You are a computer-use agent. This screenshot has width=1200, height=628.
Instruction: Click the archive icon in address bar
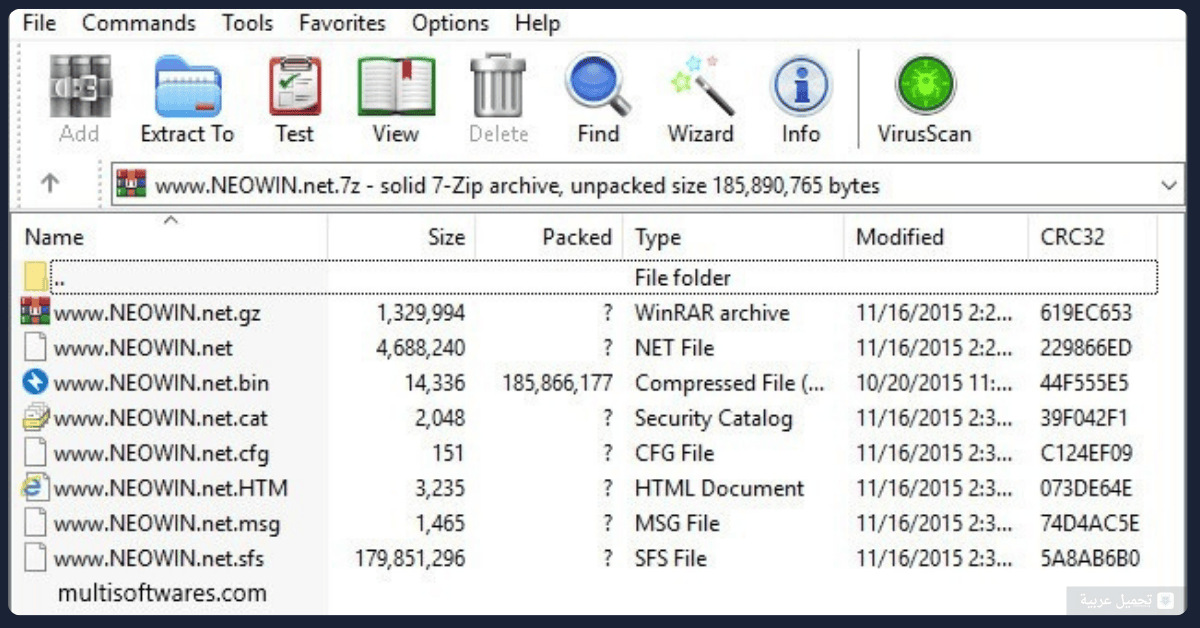pos(132,185)
